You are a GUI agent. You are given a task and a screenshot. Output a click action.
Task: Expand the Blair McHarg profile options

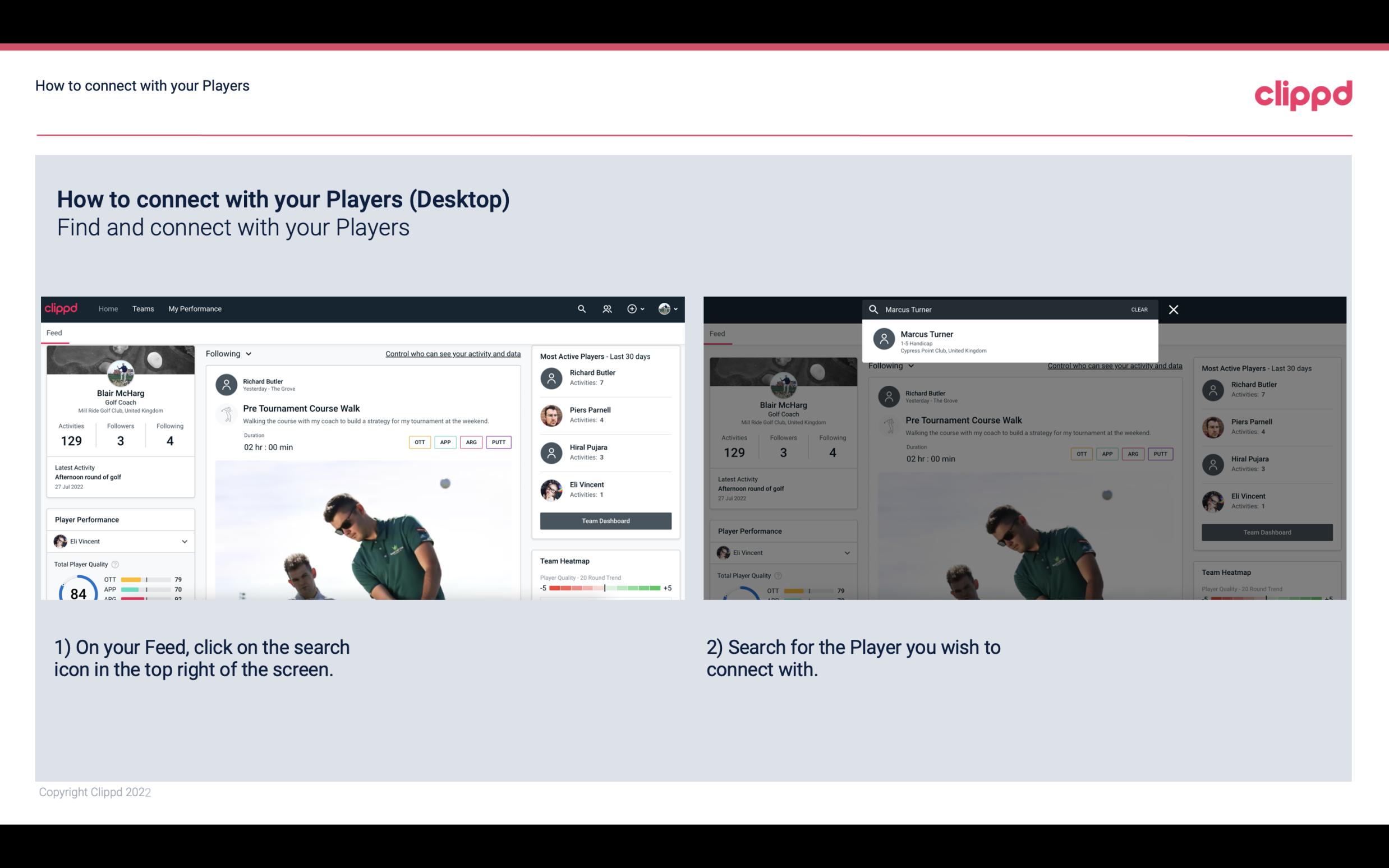tap(670, 308)
